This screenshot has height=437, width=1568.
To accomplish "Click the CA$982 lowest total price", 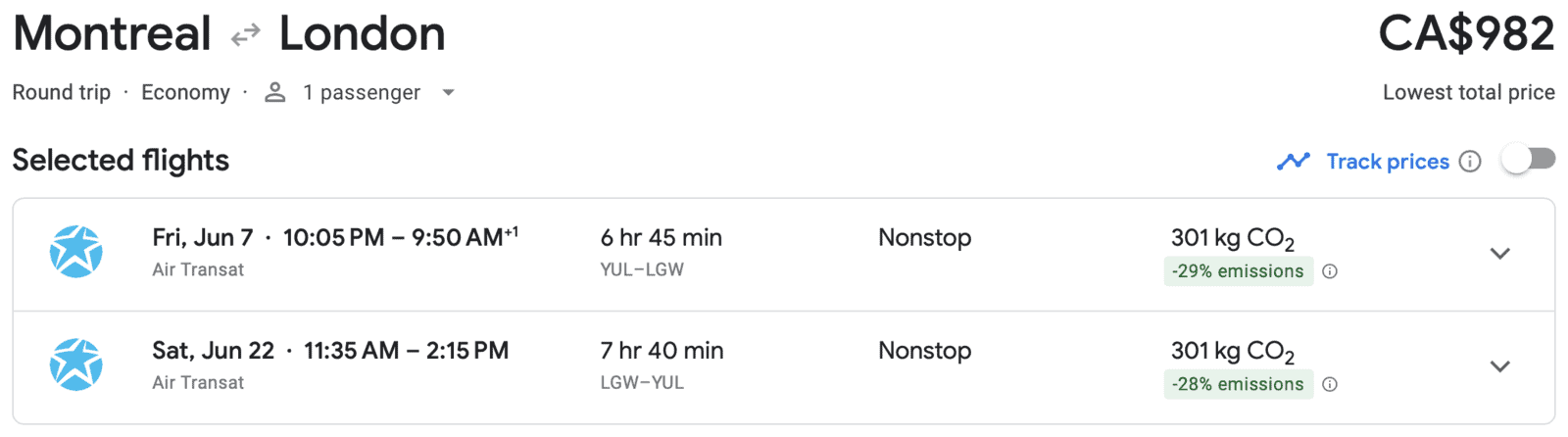I will click(1466, 34).
